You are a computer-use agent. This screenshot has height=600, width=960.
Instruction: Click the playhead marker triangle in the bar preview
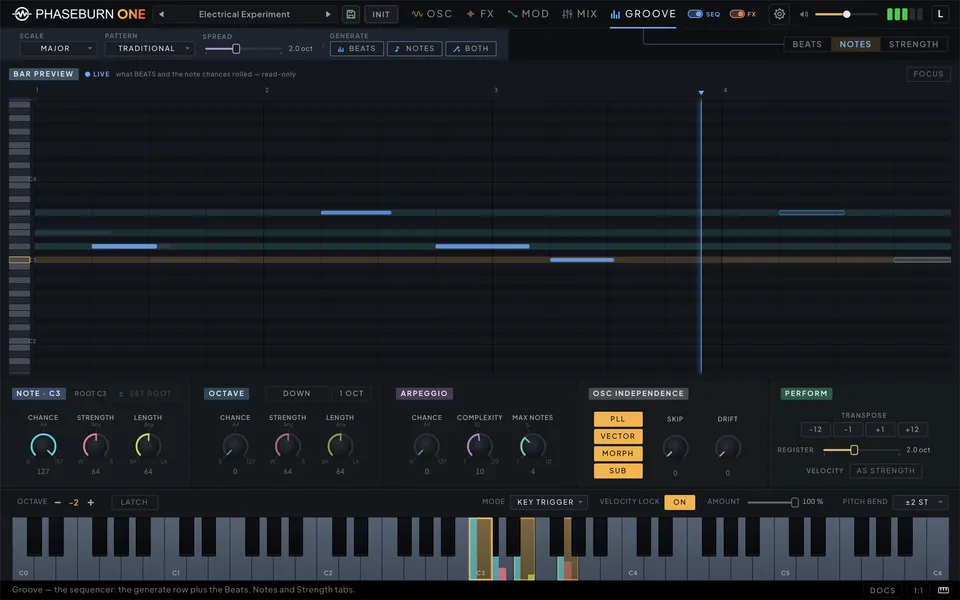tap(701, 92)
